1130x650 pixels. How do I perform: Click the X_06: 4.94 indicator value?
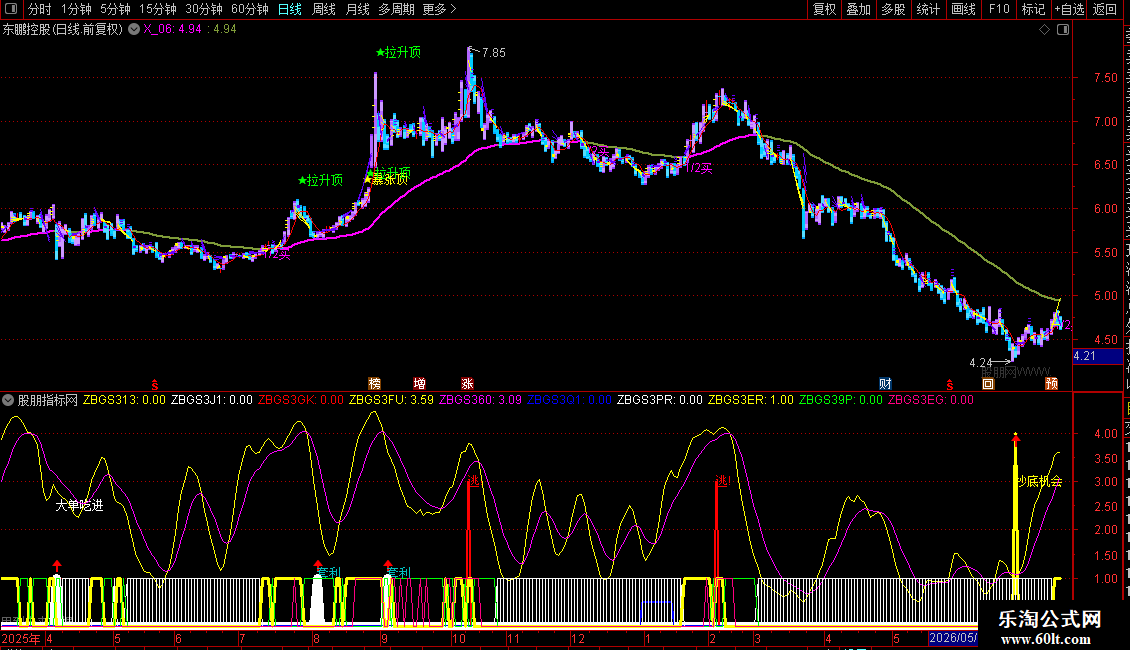tap(172, 30)
